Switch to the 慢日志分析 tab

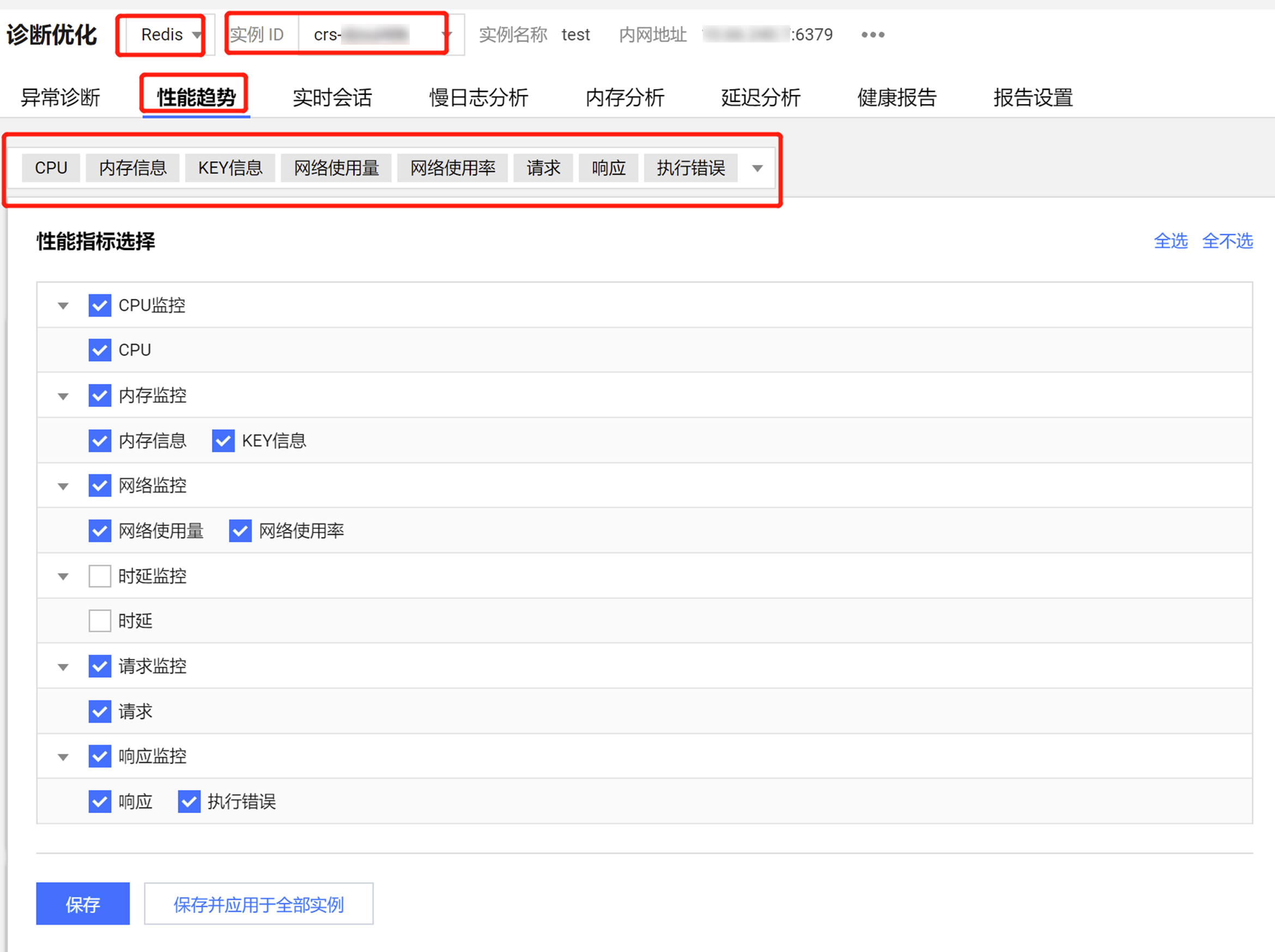point(478,97)
